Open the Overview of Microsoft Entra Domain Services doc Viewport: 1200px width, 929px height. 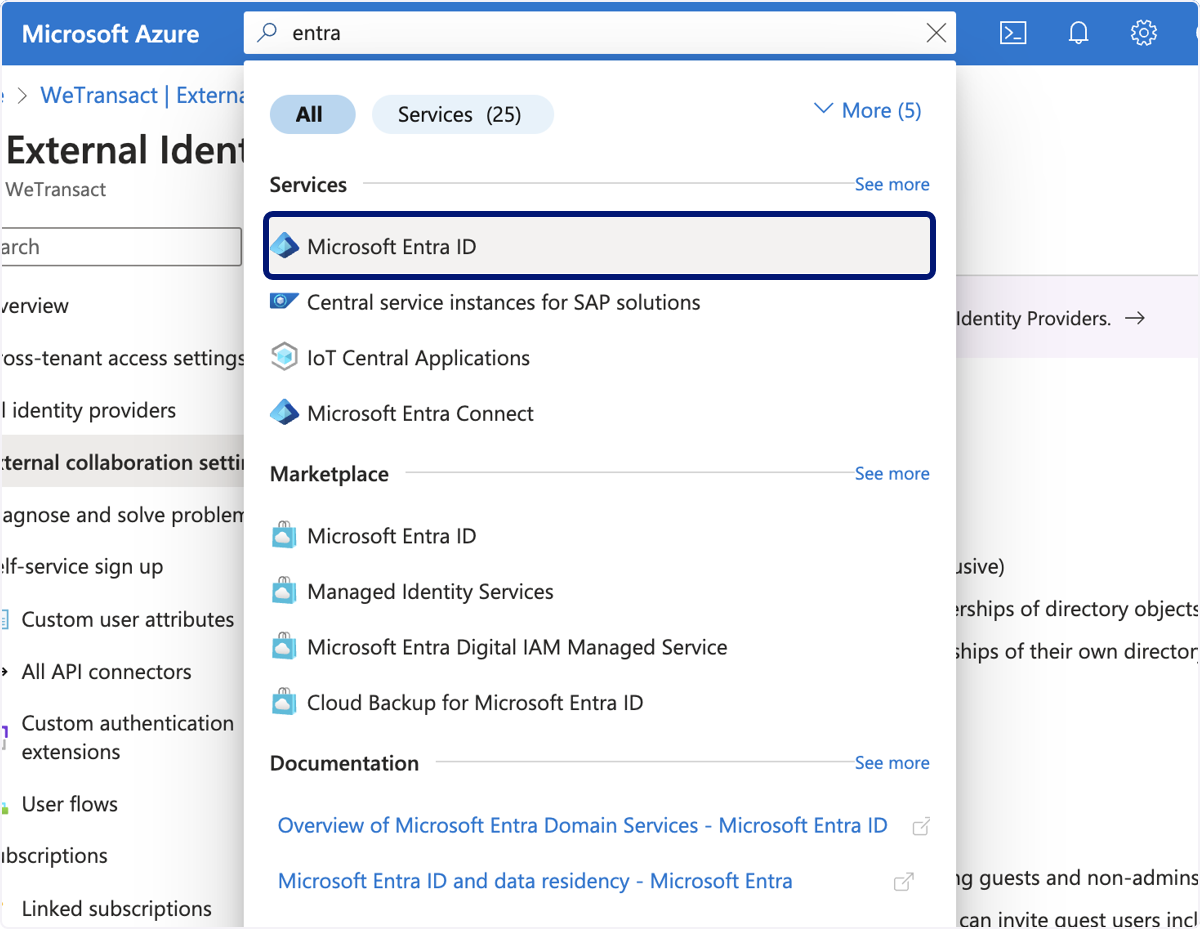582,825
